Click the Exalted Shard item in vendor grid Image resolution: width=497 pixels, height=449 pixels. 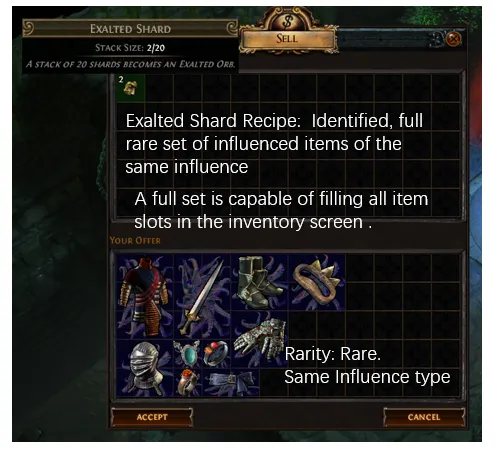pyautogui.click(x=131, y=88)
